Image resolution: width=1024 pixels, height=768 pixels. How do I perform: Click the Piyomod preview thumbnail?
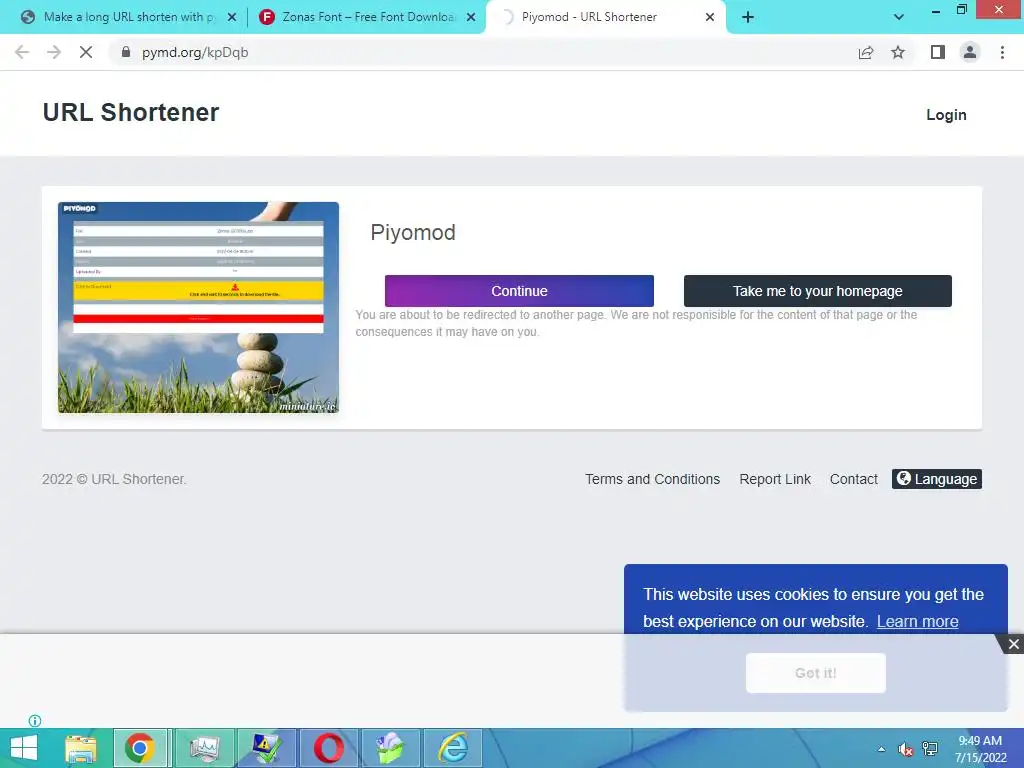(199, 307)
